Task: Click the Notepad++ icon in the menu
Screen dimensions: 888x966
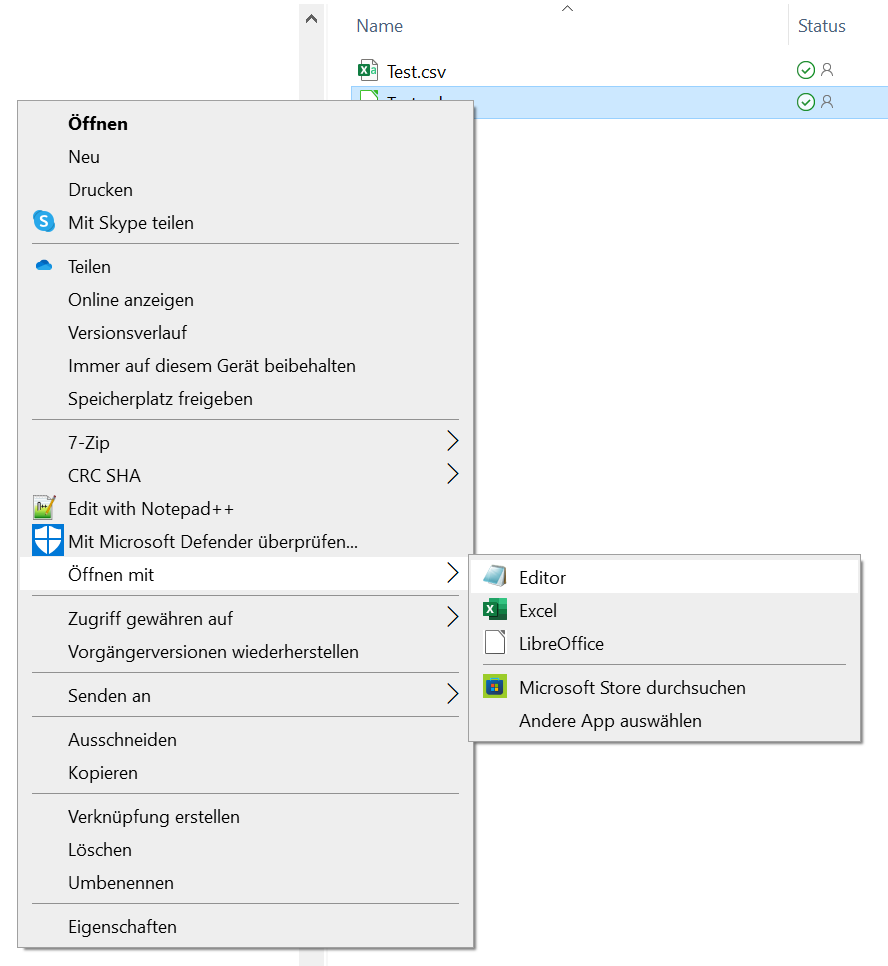Action: tap(44, 508)
